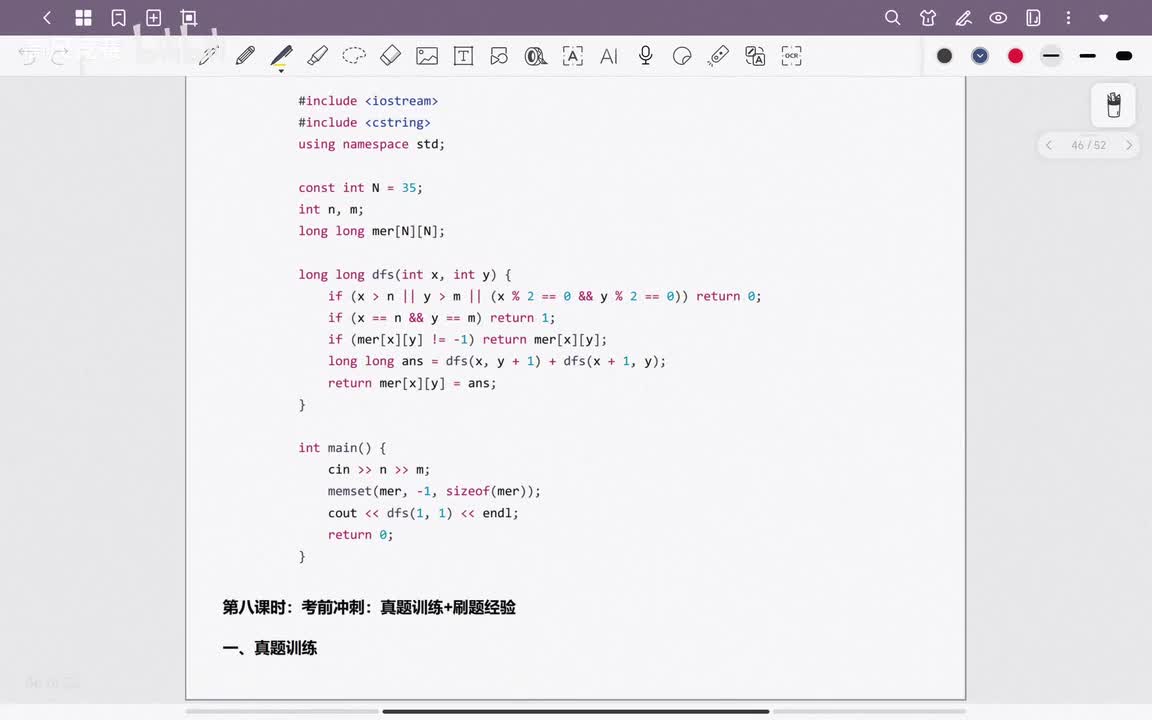Expand the top-right dropdown triangle
Screen dimensions: 1152x720
(x=1104, y=18)
